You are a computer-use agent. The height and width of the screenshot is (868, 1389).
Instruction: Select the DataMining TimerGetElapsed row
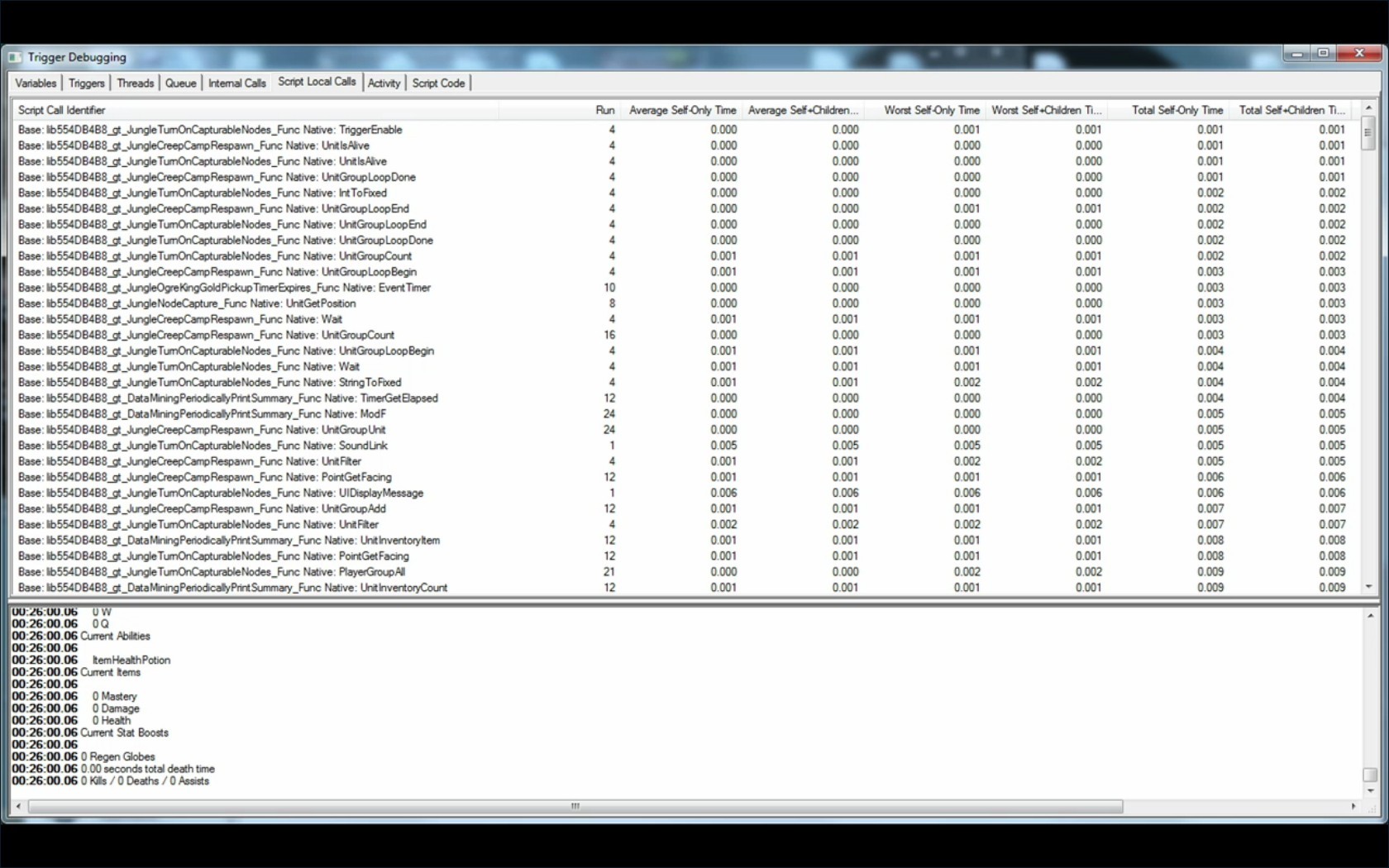coord(683,398)
